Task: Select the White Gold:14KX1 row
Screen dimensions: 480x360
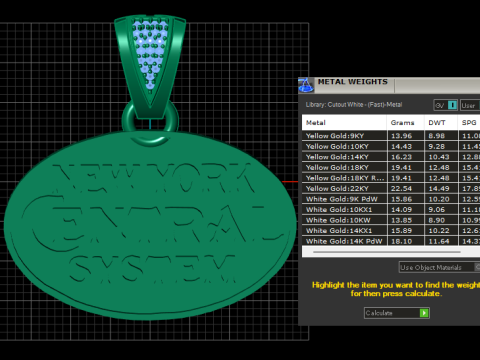Action: (x=391, y=230)
